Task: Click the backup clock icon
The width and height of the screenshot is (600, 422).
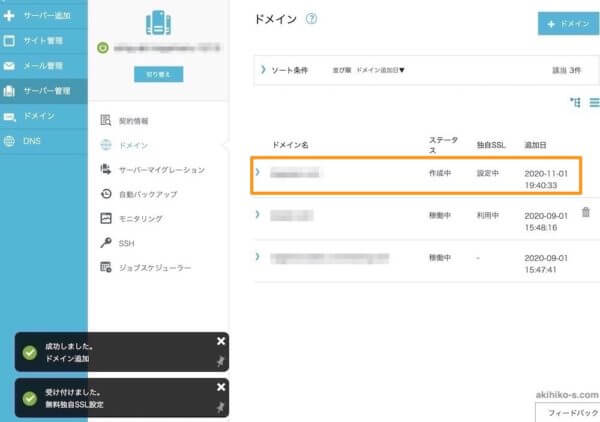Action: pyautogui.click(x=106, y=194)
